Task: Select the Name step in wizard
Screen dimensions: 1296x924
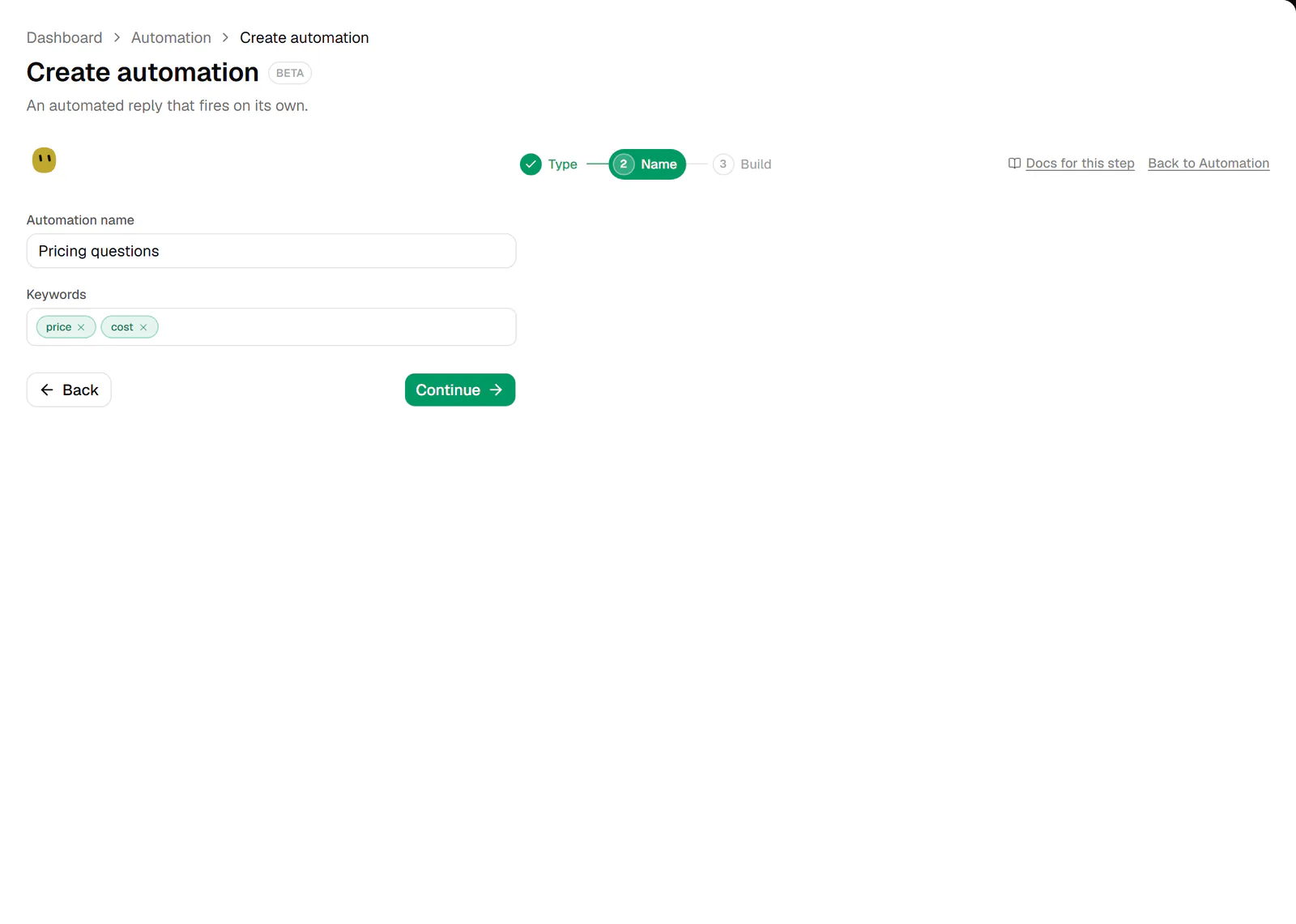Action: click(647, 164)
